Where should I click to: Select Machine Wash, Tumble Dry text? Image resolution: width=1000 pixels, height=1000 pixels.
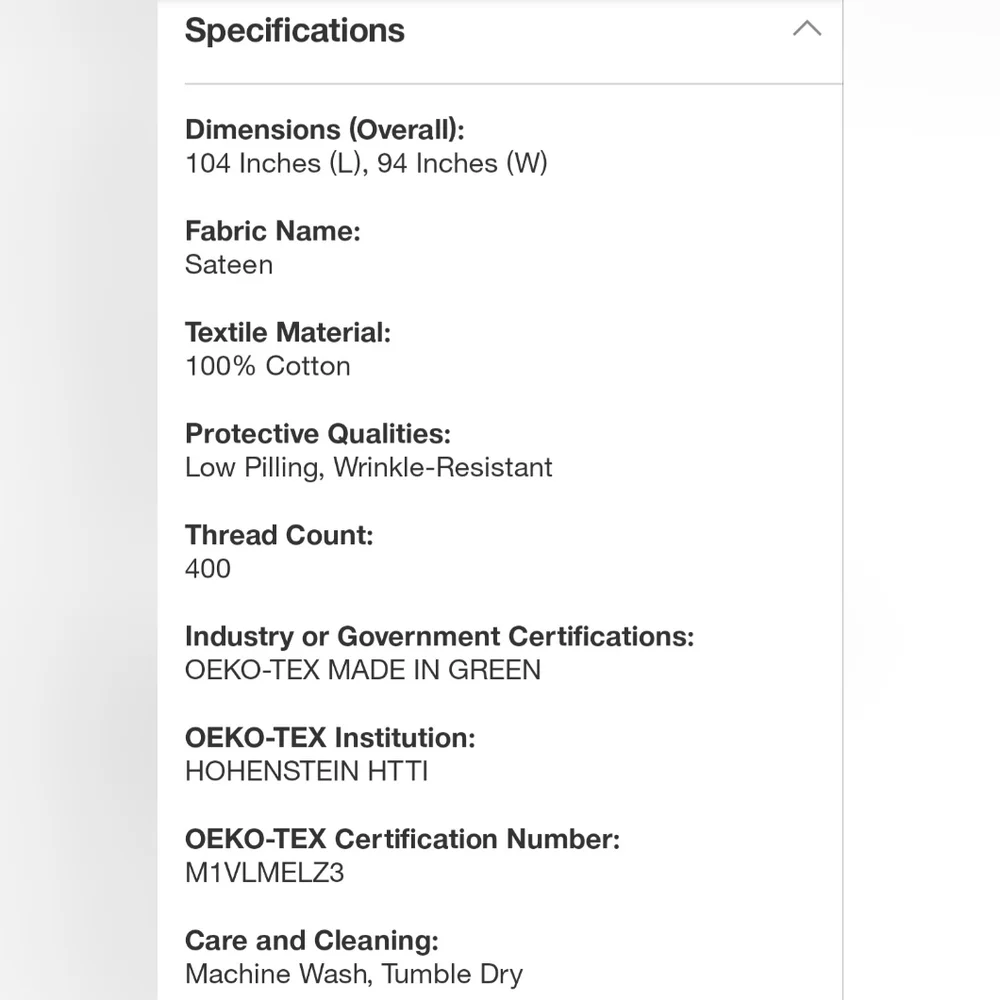[354, 974]
